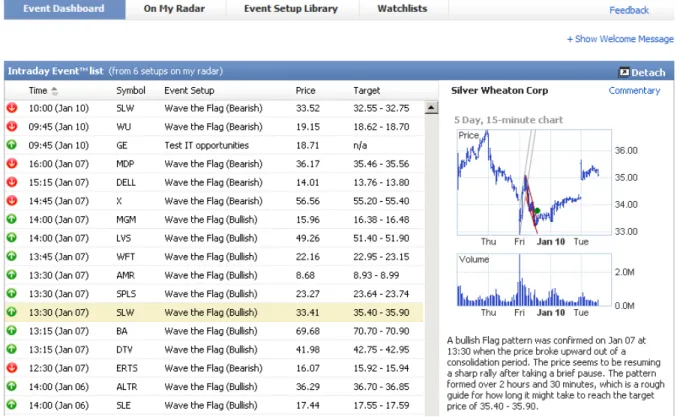
Task: Click the red bearish icon in MDP row
Action: coord(12,163)
